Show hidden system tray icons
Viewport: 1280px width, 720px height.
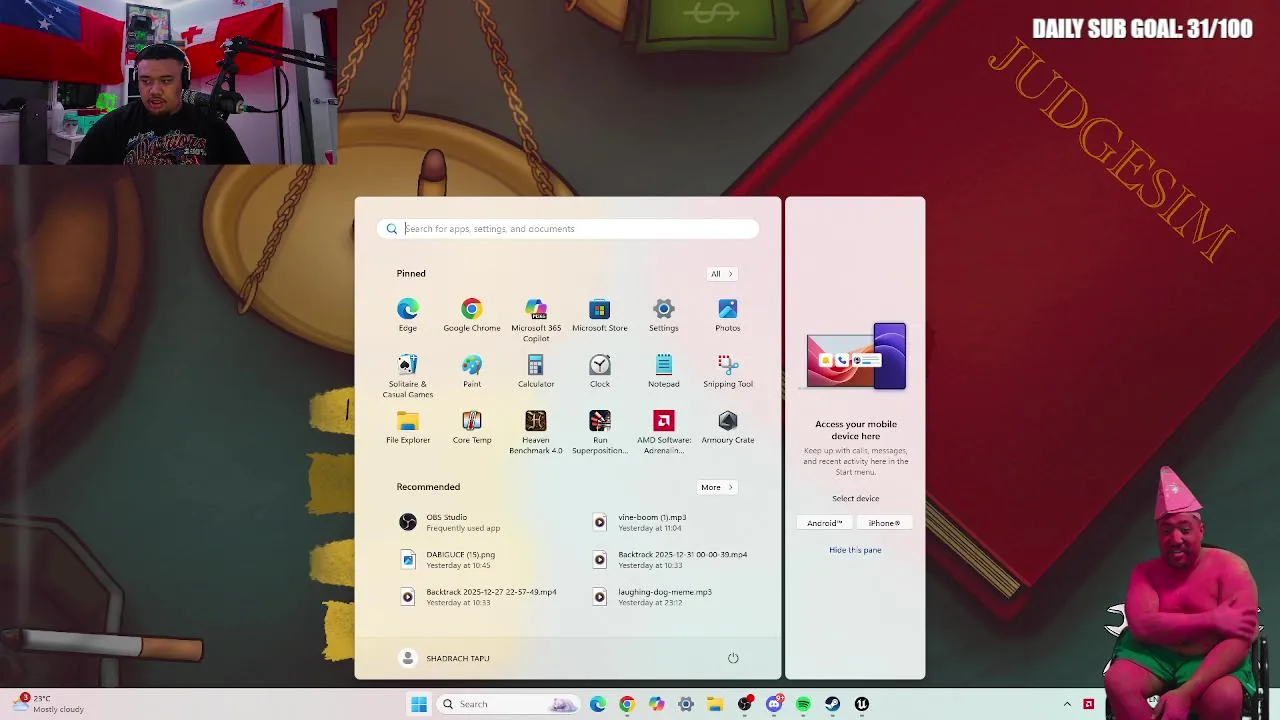tap(1067, 704)
